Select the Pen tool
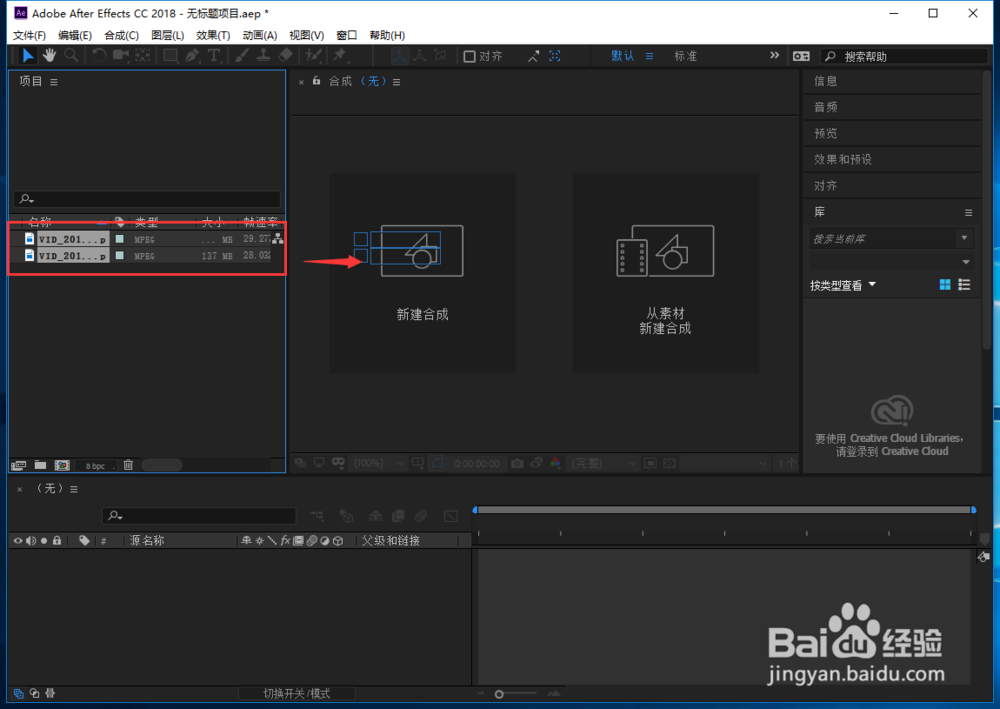The width and height of the screenshot is (1000, 709). pyautogui.click(x=193, y=55)
